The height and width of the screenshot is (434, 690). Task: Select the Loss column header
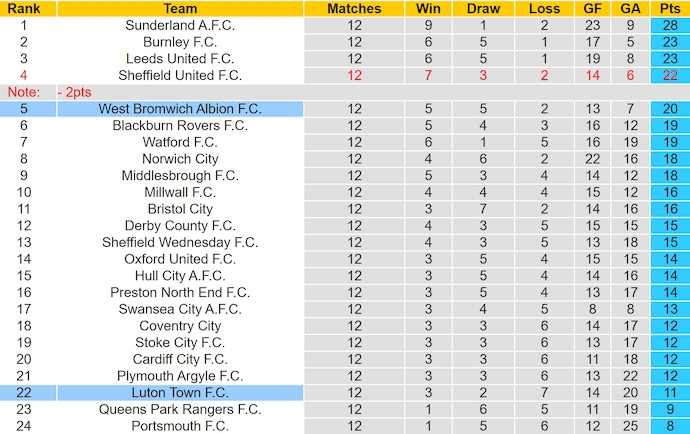pyautogui.click(x=543, y=9)
